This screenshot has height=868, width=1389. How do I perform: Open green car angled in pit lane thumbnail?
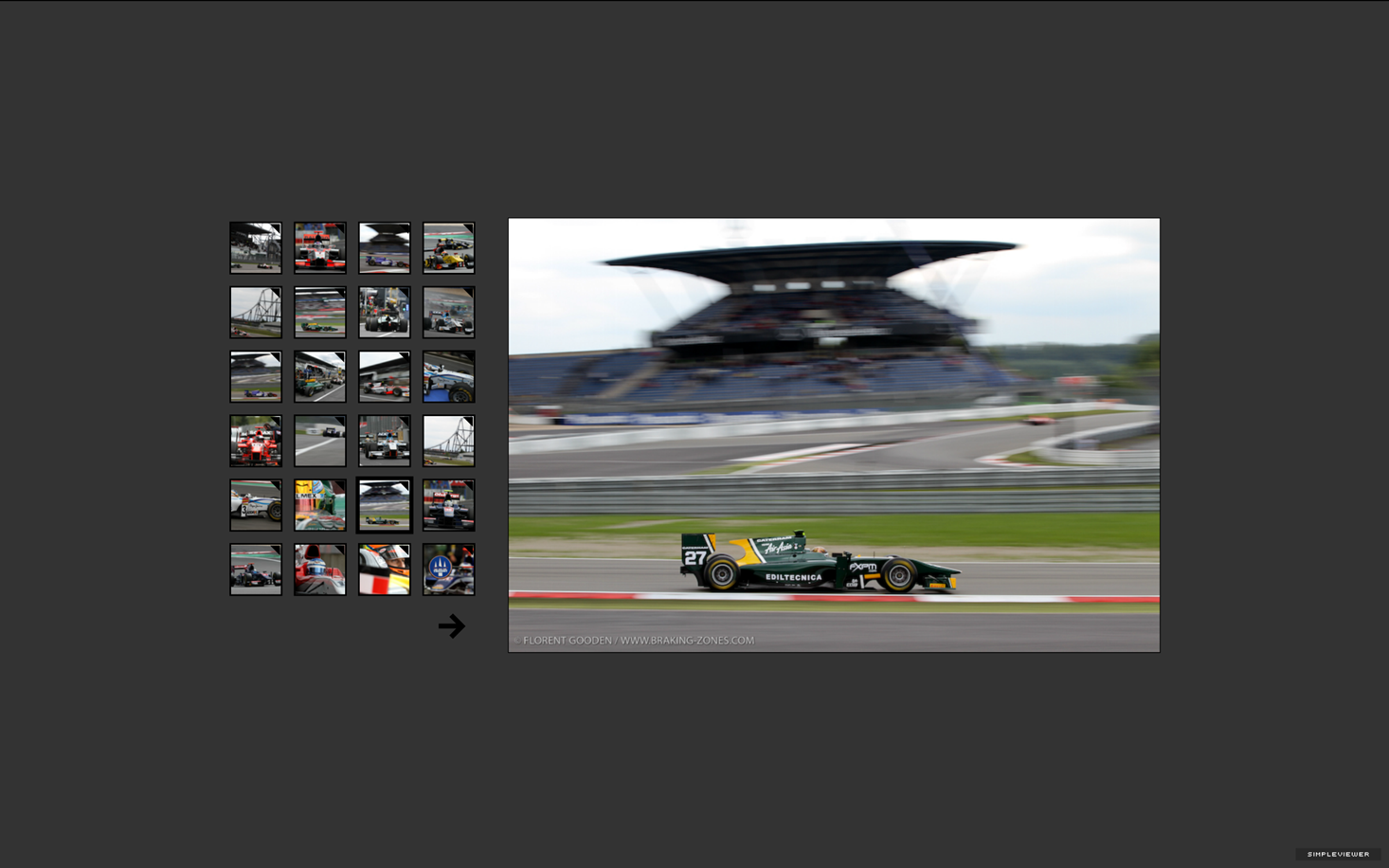[320, 377]
